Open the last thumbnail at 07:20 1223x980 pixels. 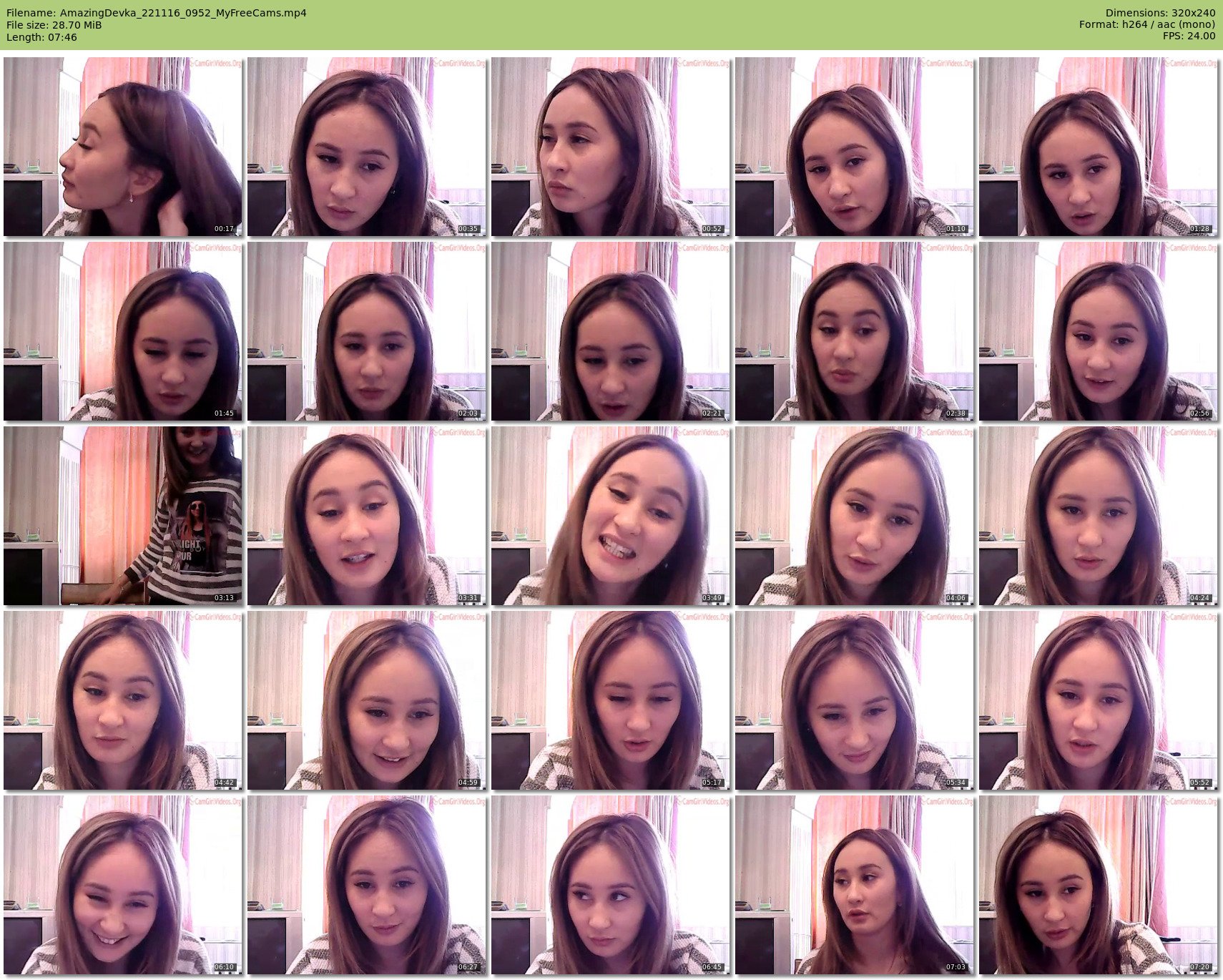pos(1099,885)
